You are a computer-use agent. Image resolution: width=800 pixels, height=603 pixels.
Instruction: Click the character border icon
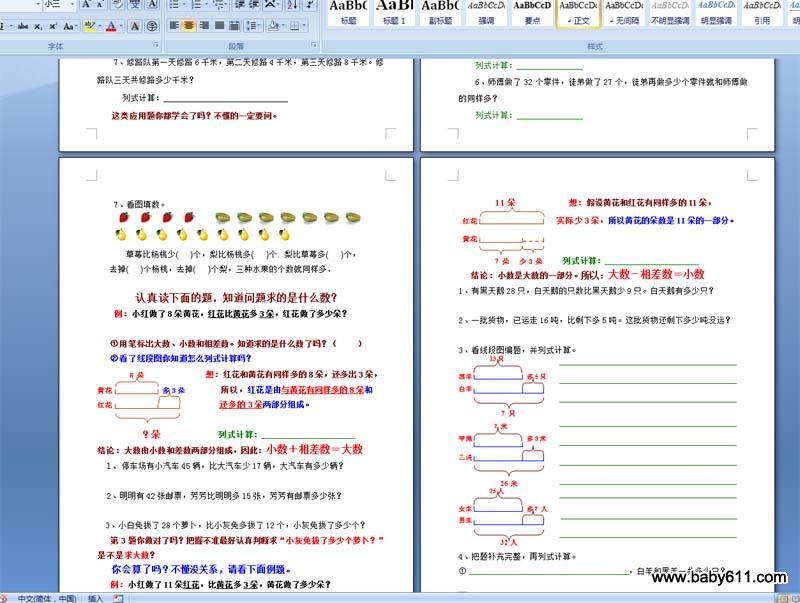[x=152, y=5]
